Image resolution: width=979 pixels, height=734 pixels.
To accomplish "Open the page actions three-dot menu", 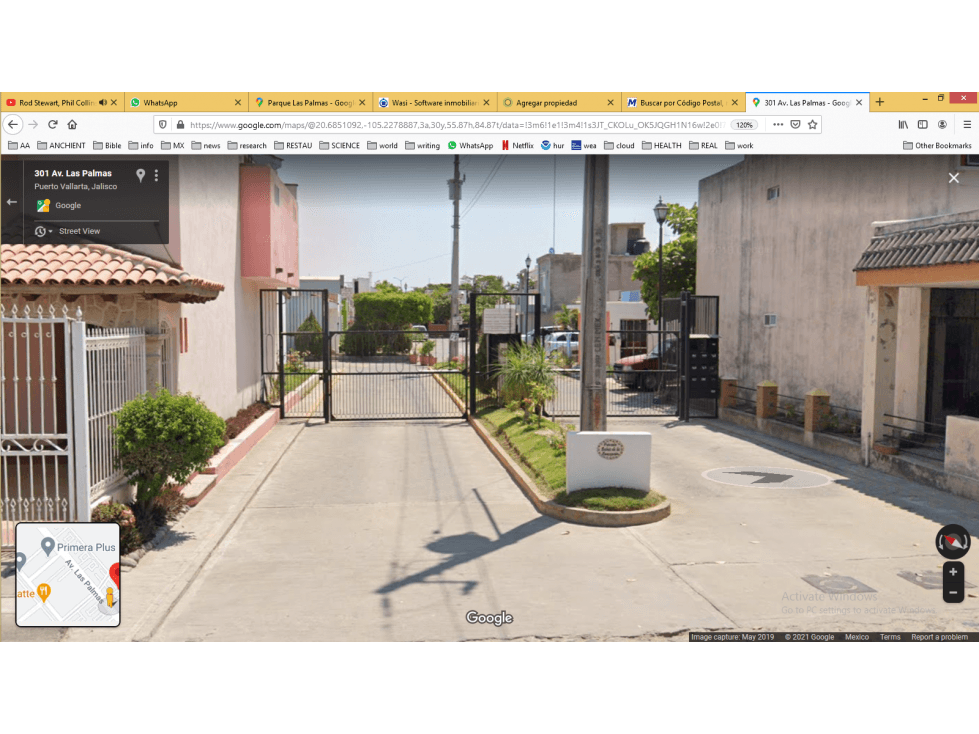I will (777, 125).
